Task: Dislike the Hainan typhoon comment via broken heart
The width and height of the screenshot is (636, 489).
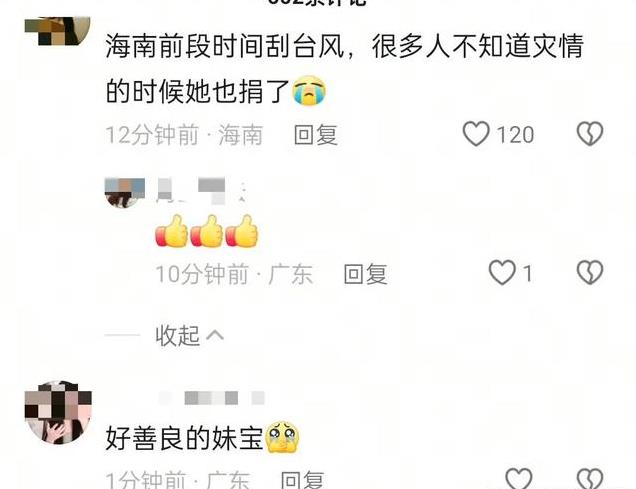Action: pyautogui.click(x=590, y=134)
